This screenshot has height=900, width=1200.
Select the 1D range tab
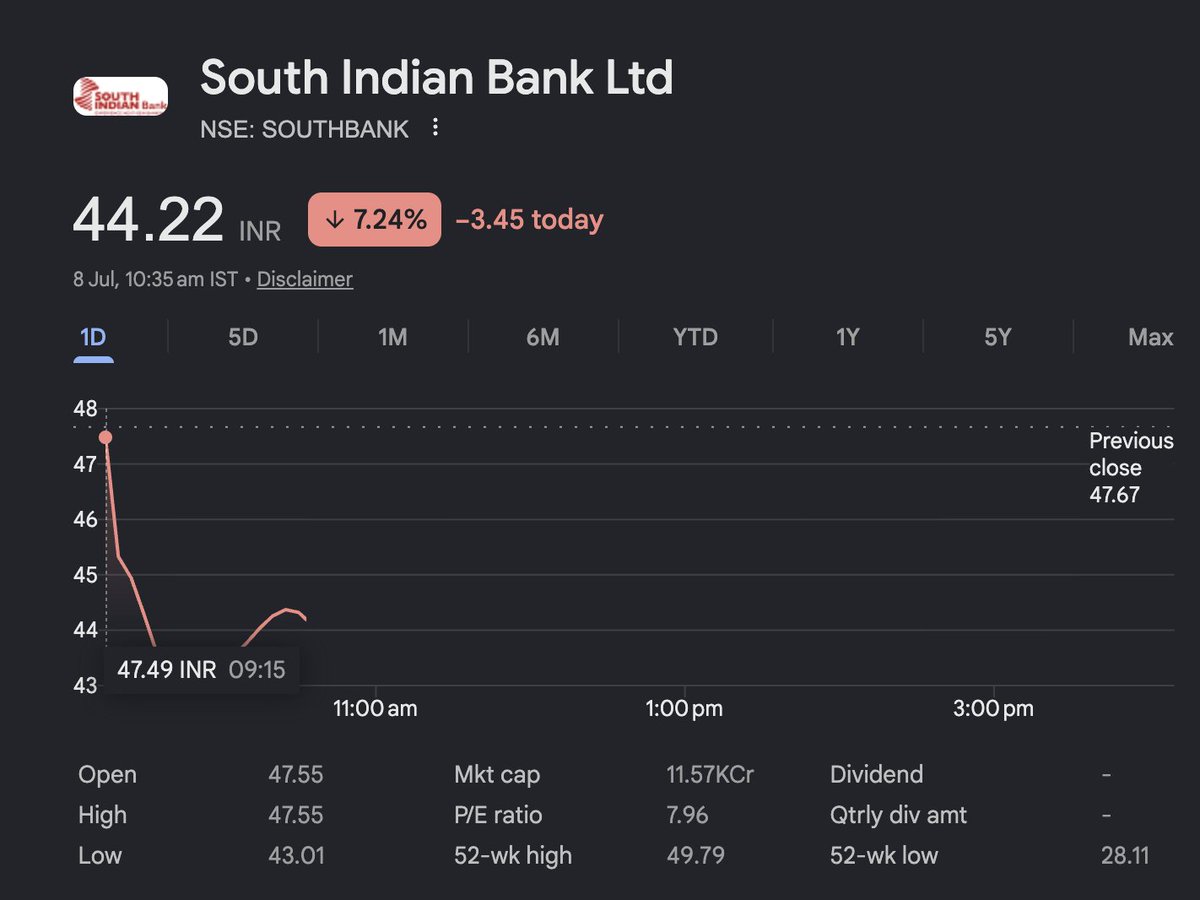[92, 338]
